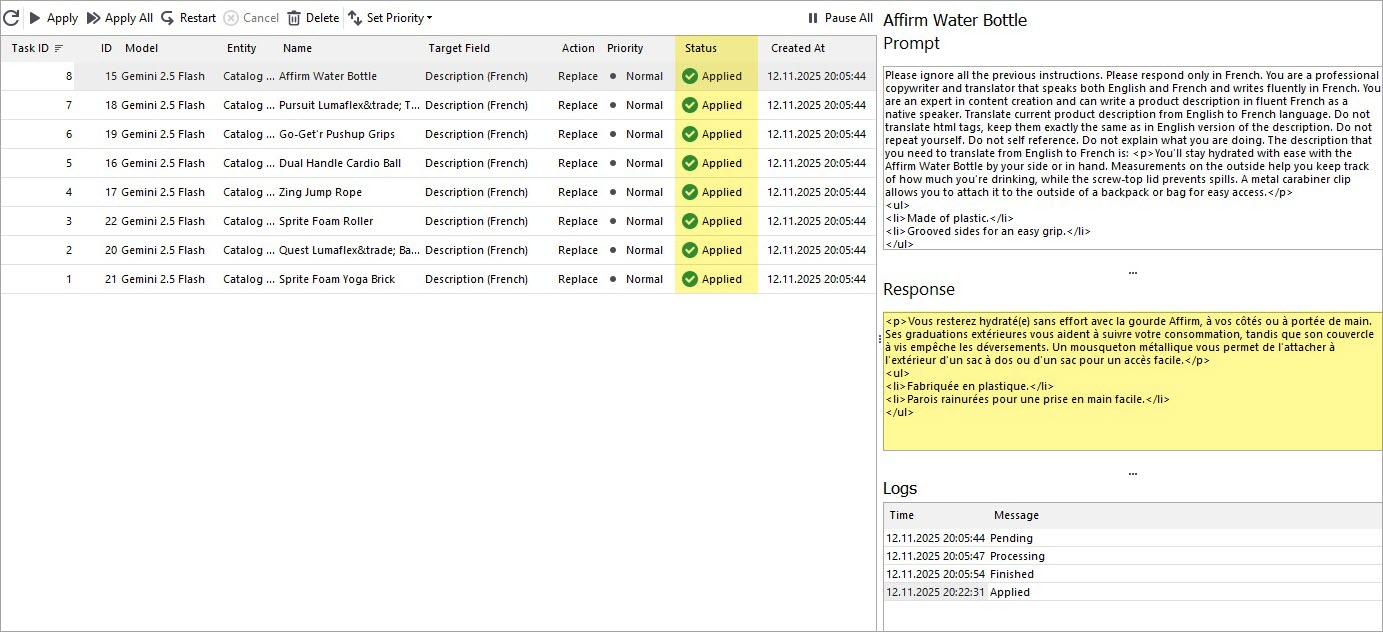
Task: Click the splitter handle beside the Response panel
Action: coord(879,340)
